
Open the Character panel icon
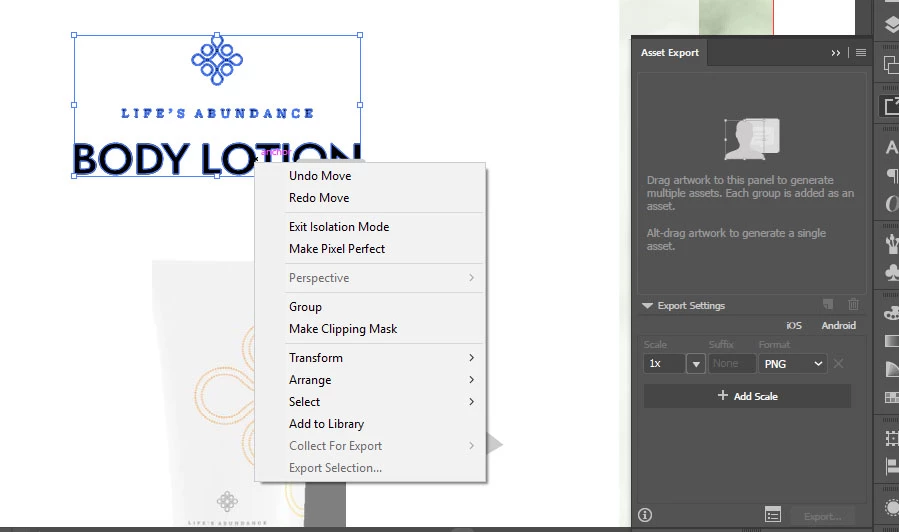click(892, 147)
